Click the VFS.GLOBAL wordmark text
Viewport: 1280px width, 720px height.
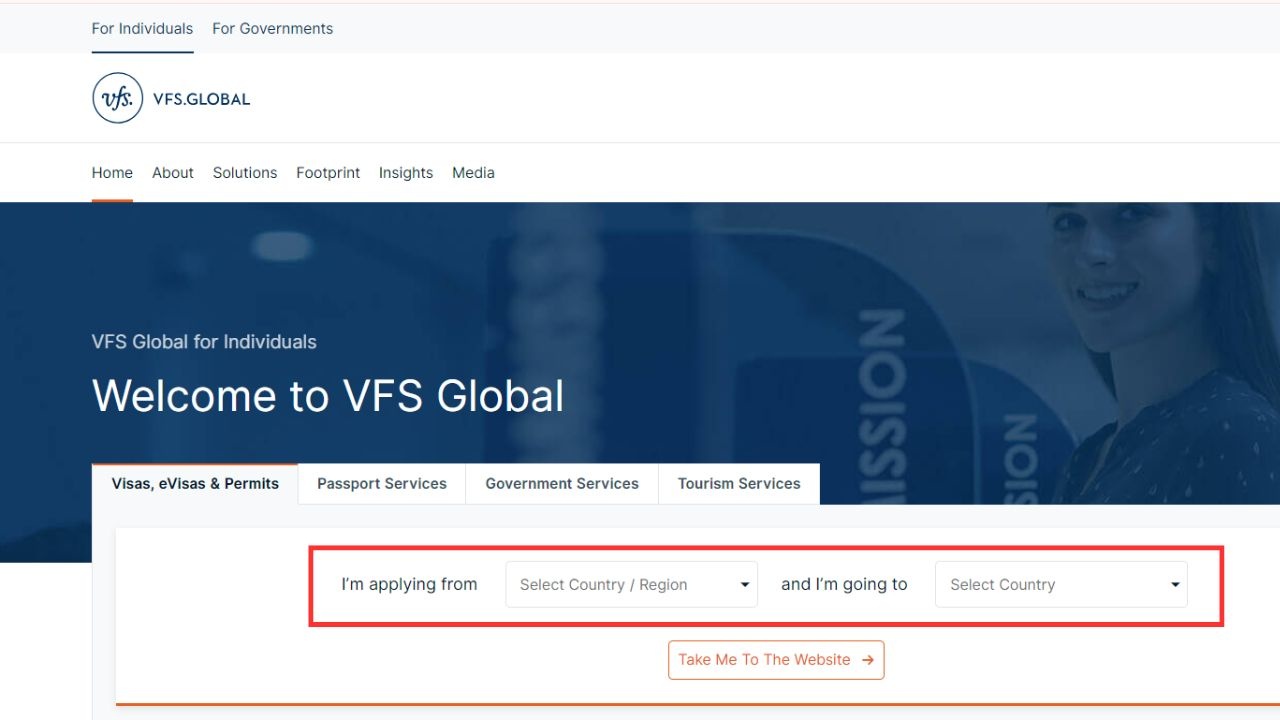point(202,99)
